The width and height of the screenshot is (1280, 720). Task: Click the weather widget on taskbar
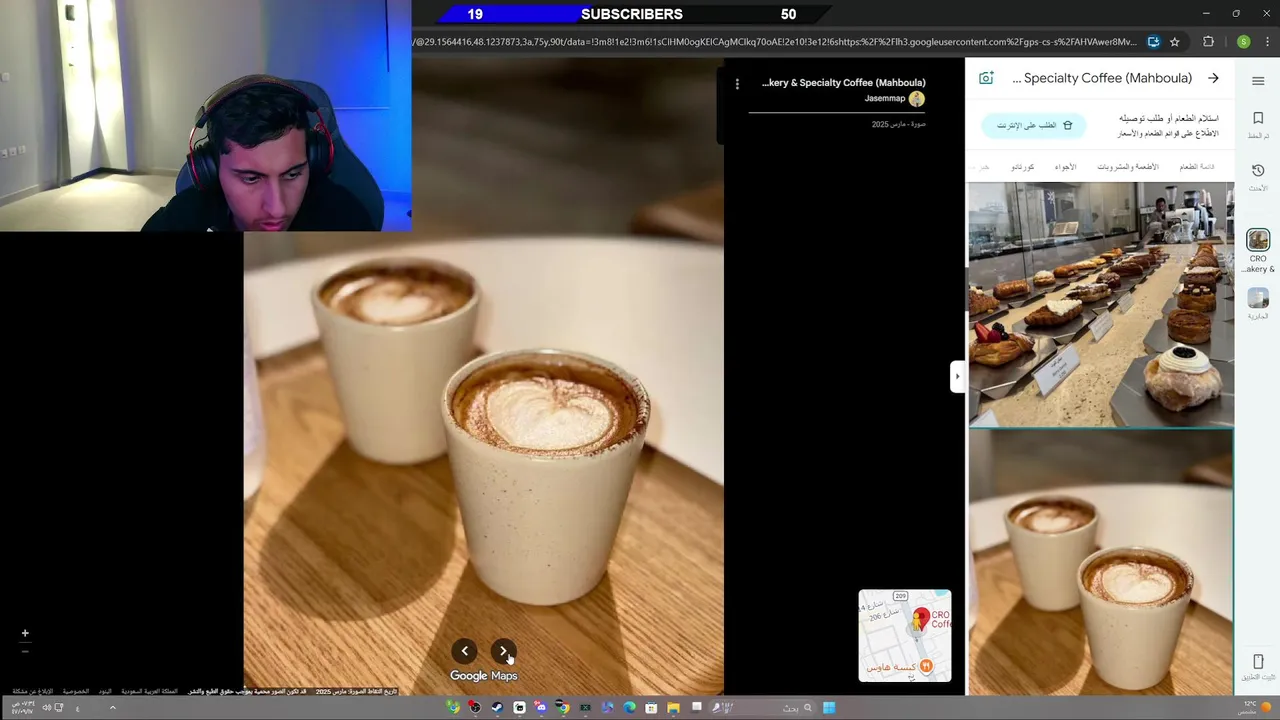coord(1256,707)
